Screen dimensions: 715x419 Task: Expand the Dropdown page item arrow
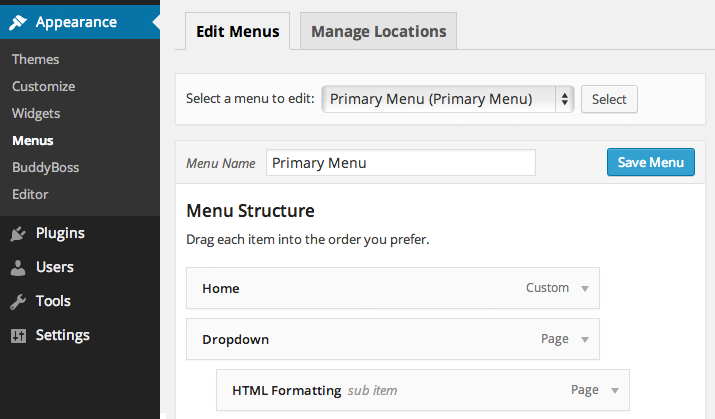585,340
